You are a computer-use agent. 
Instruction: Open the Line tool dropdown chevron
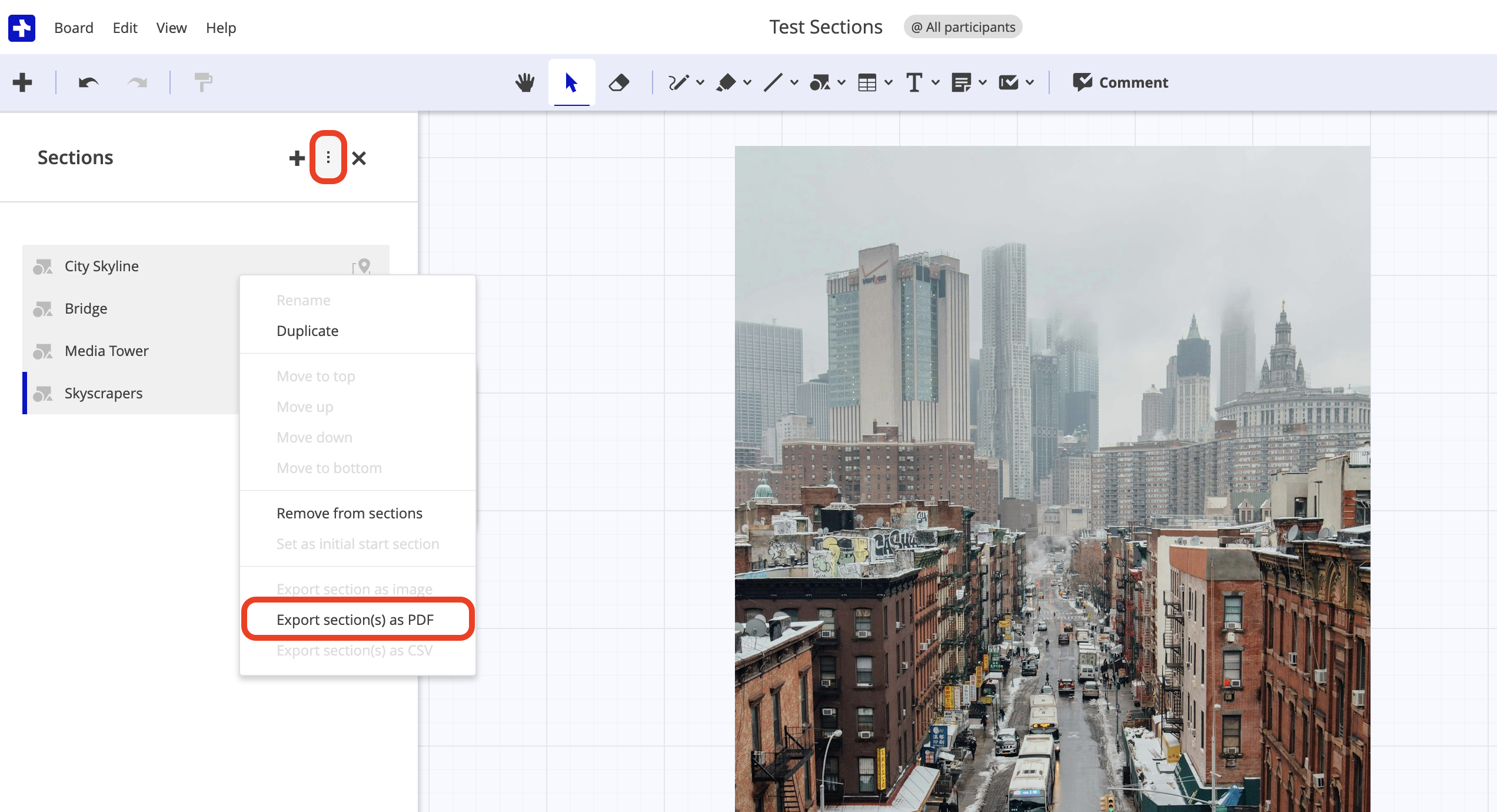pyautogui.click(x=794, y=82)
